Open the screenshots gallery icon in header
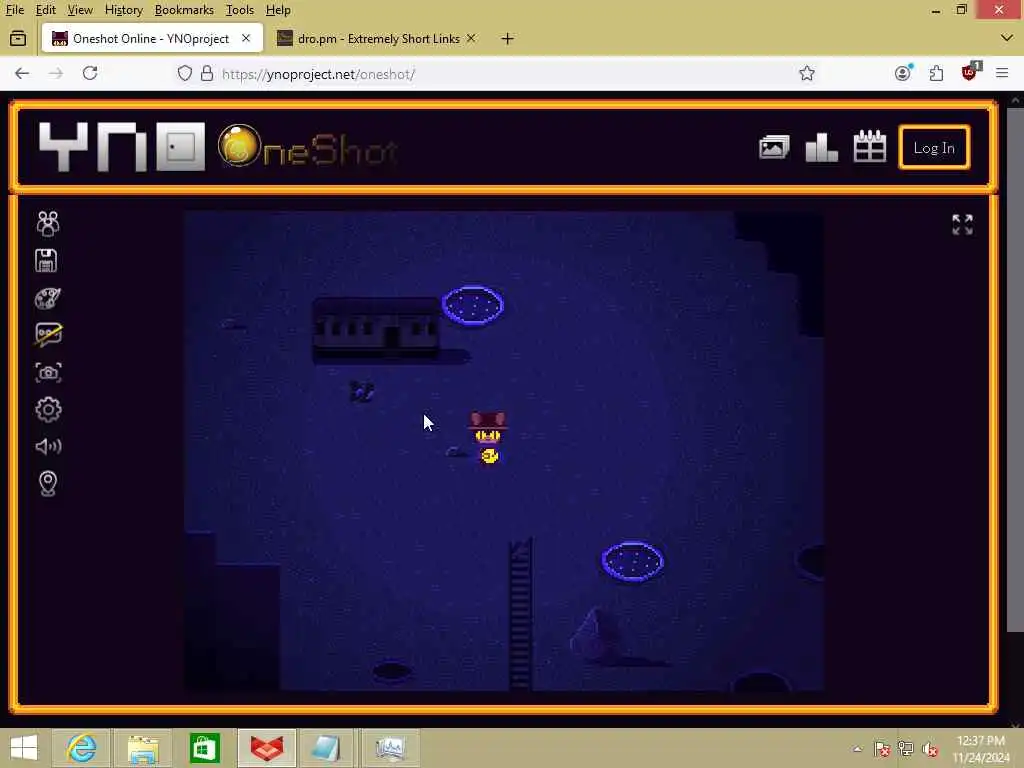 pyautogui.click(x=774, y=147)
